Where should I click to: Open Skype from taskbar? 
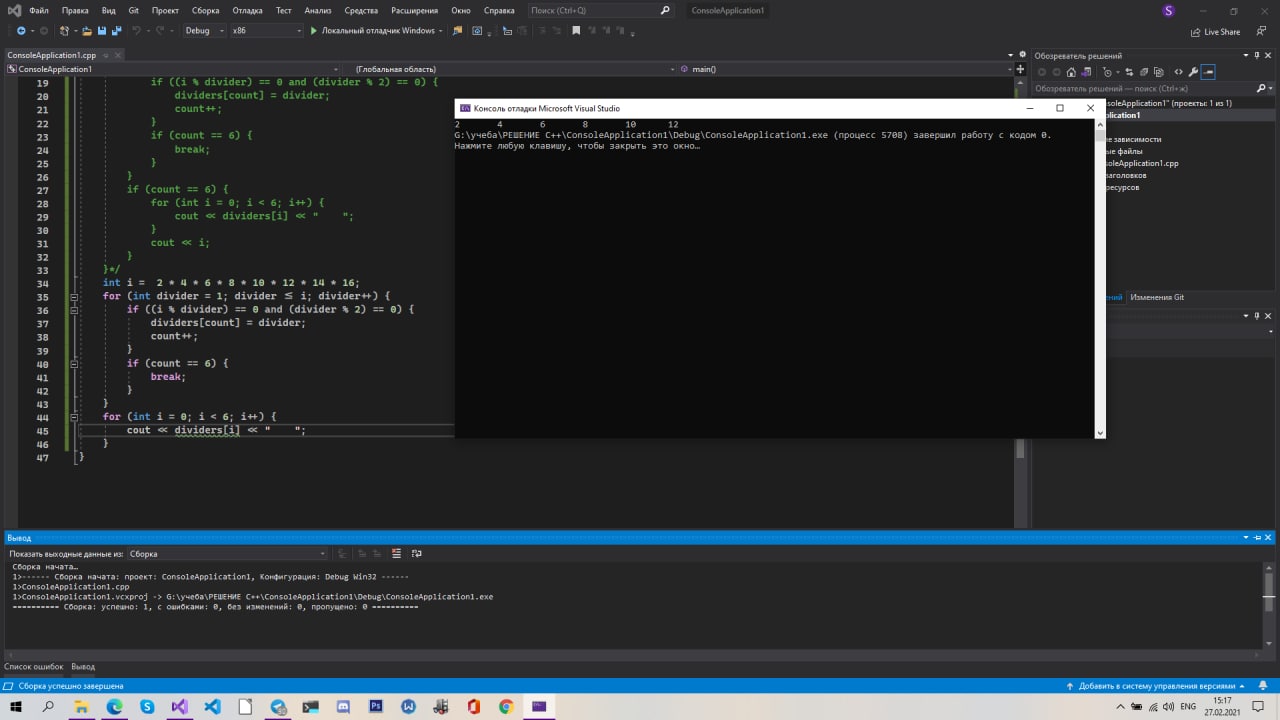147,706
